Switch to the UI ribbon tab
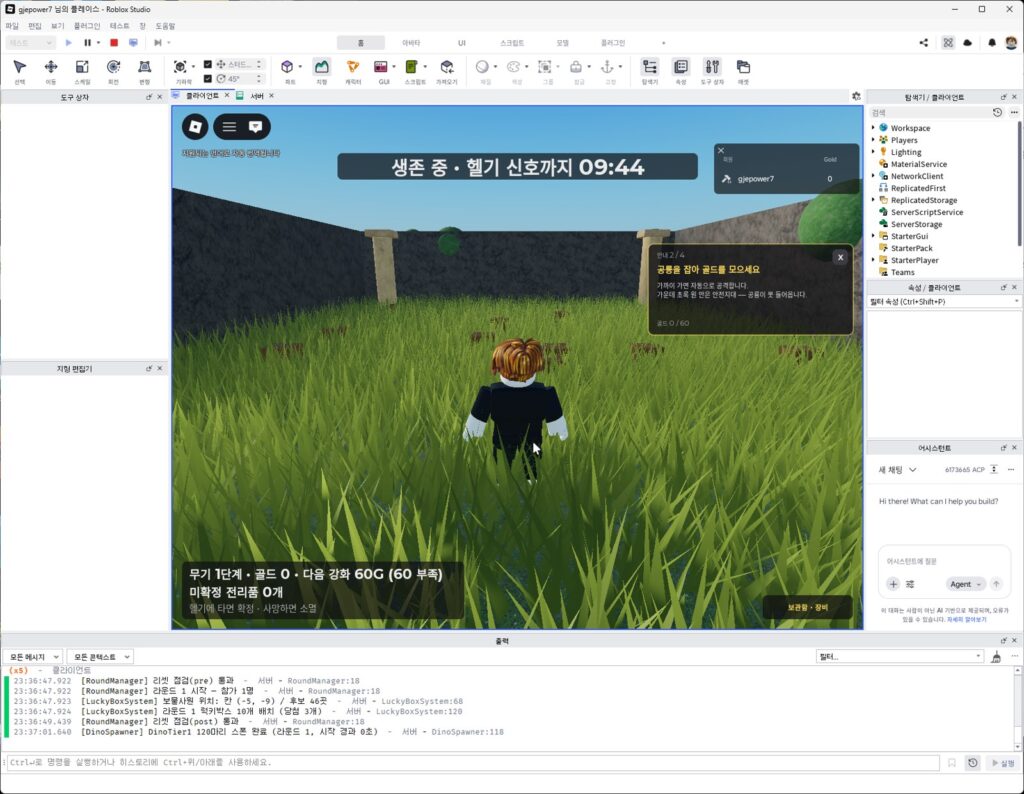This screenshot has height=794, width=1024. coord(462,43)
